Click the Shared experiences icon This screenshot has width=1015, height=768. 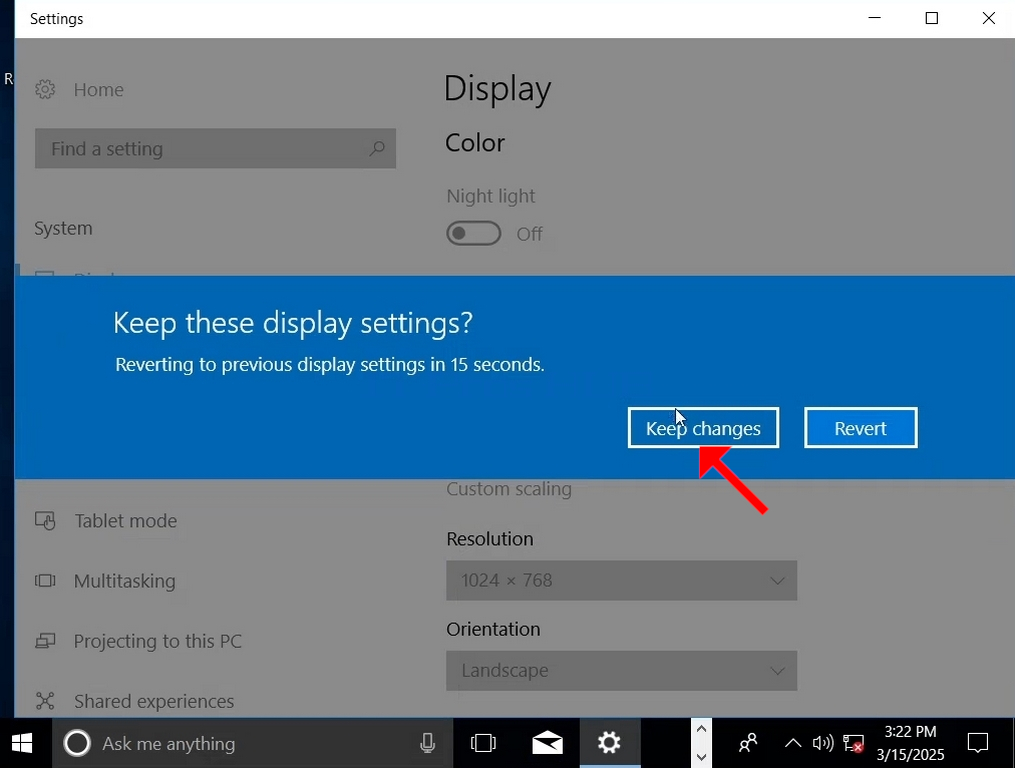(45, 701)
